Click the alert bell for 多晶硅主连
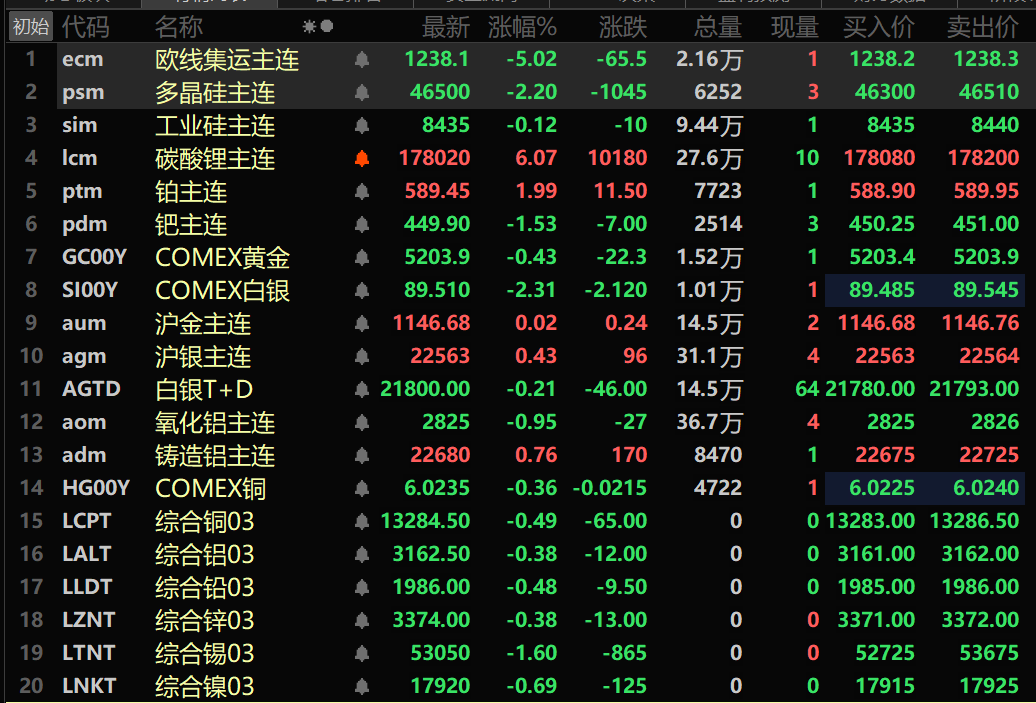Viewport: 1036px width, 703px height. (x=361, y=92)
